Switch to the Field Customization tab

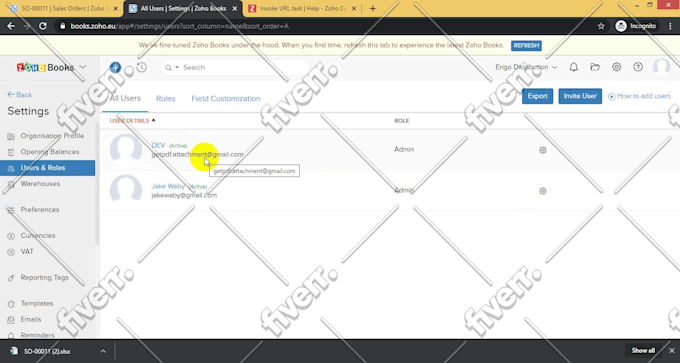point(226,99)
